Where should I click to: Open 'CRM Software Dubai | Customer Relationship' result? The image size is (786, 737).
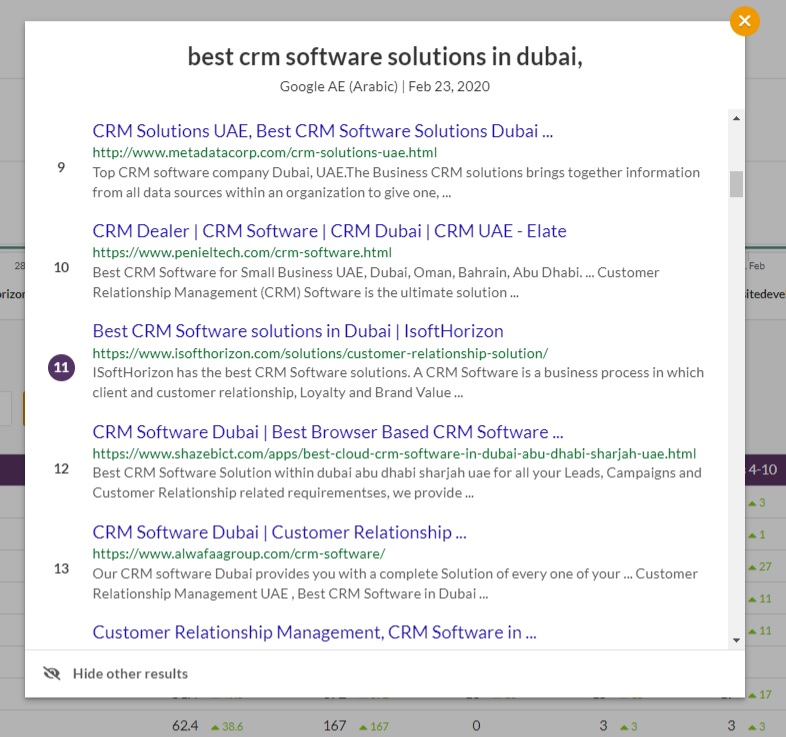[279, 532]
